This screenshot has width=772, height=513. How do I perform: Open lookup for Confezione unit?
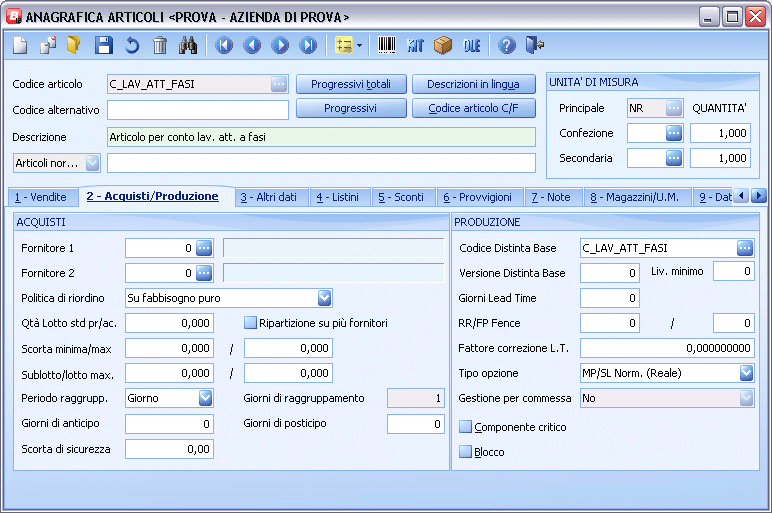[674, 133]
